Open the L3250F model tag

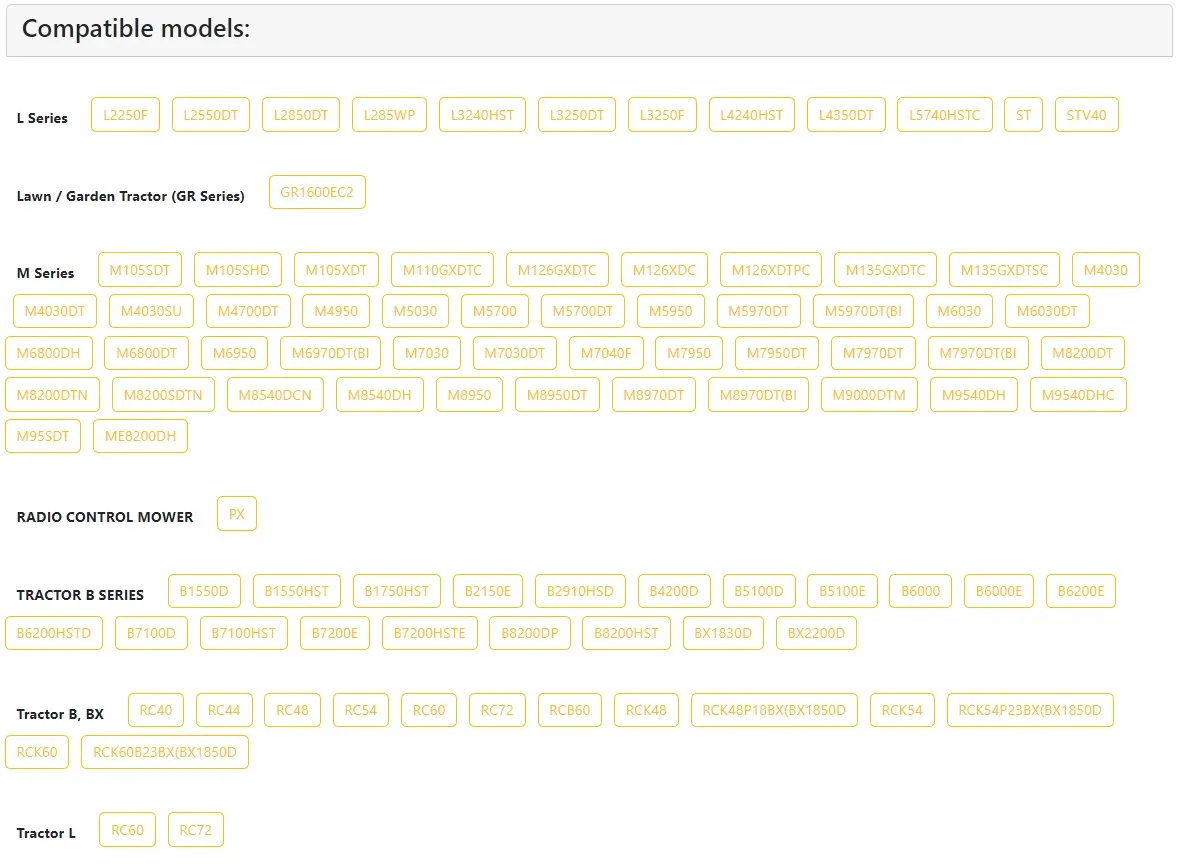point(662,115)
